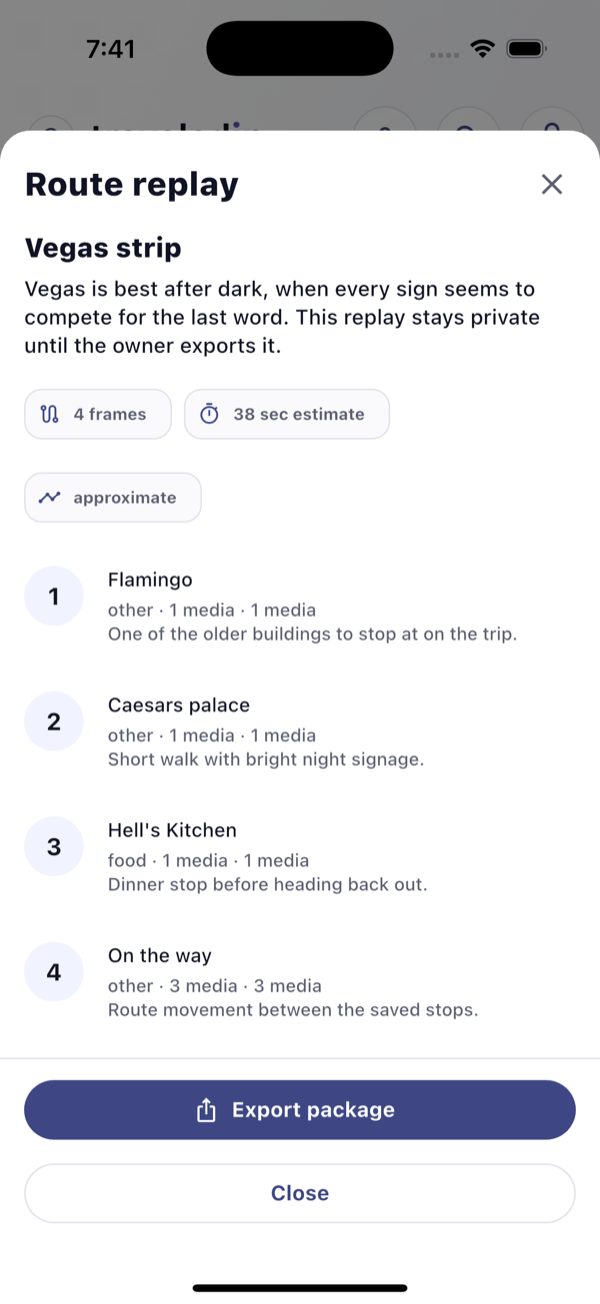Tap the approximate chip
This screenshot has height=1304, width=600.
113,497
